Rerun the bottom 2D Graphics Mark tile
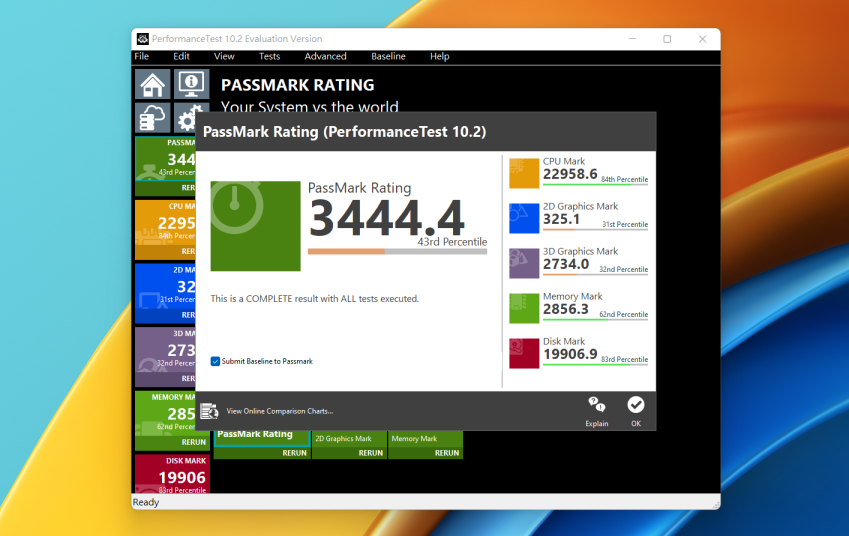849x536 pixels. point(370,453)
